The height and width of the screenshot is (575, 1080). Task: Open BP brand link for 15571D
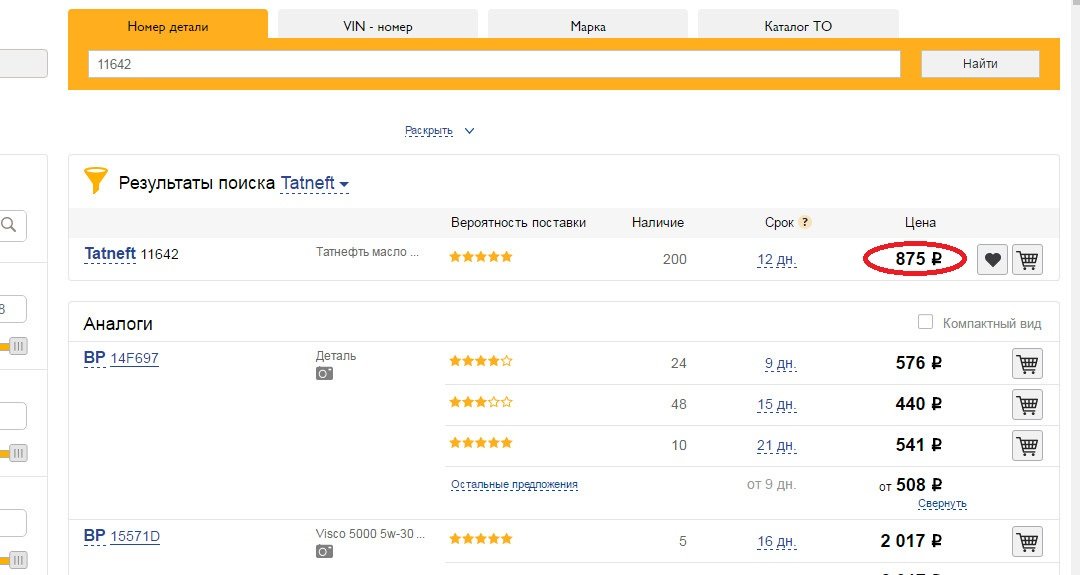[94, 536]
